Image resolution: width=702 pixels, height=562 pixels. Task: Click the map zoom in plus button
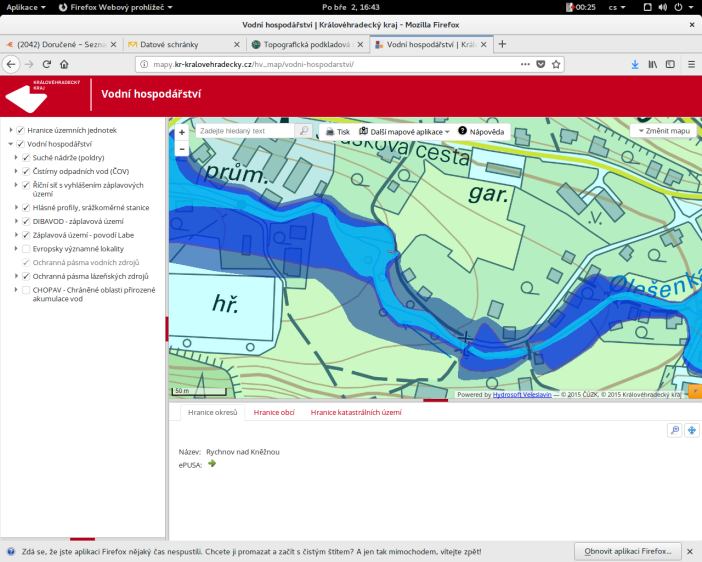tap(181, 132)
